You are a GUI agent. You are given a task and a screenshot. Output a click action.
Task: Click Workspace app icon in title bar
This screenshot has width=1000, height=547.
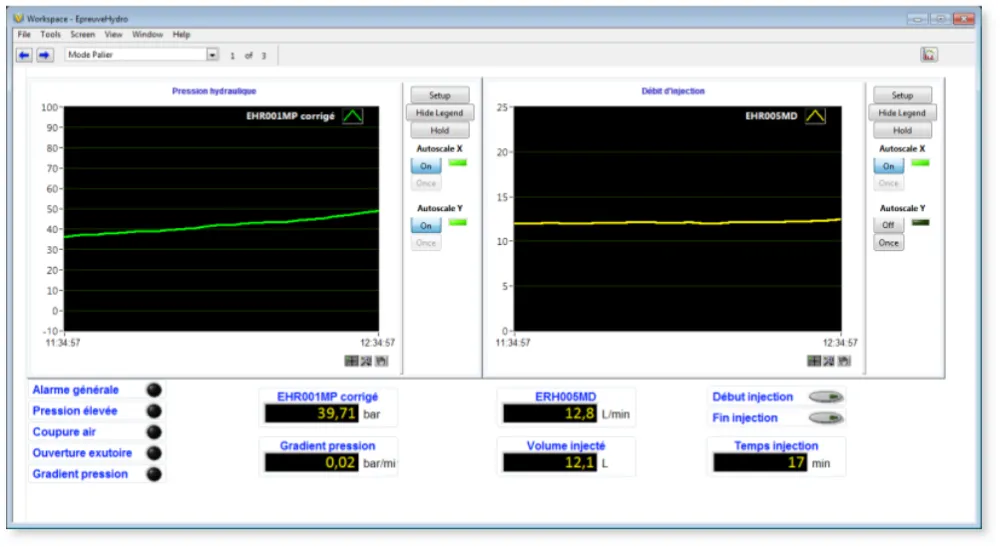18,18
